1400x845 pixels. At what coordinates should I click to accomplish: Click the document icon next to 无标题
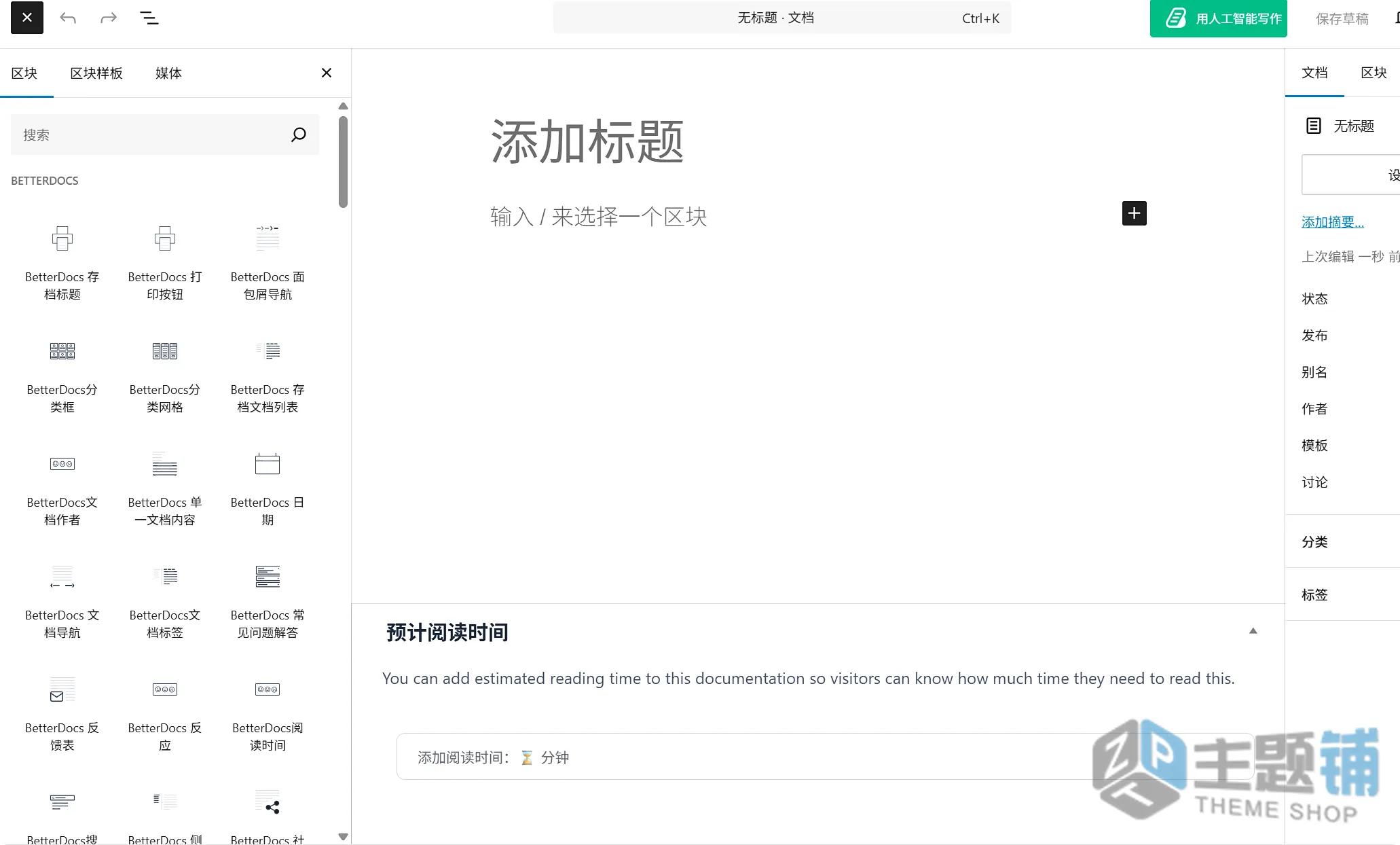(1314, 126)
